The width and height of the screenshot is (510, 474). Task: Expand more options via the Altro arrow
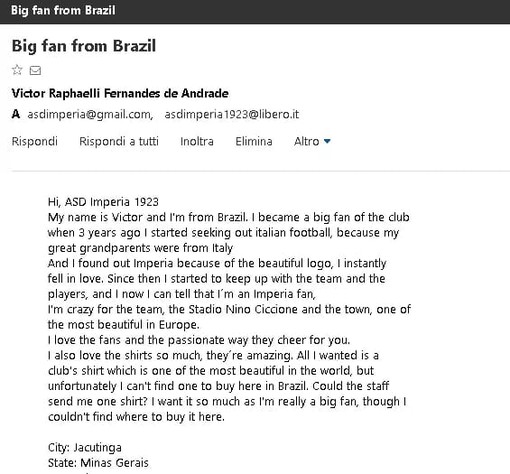[327, 141]
